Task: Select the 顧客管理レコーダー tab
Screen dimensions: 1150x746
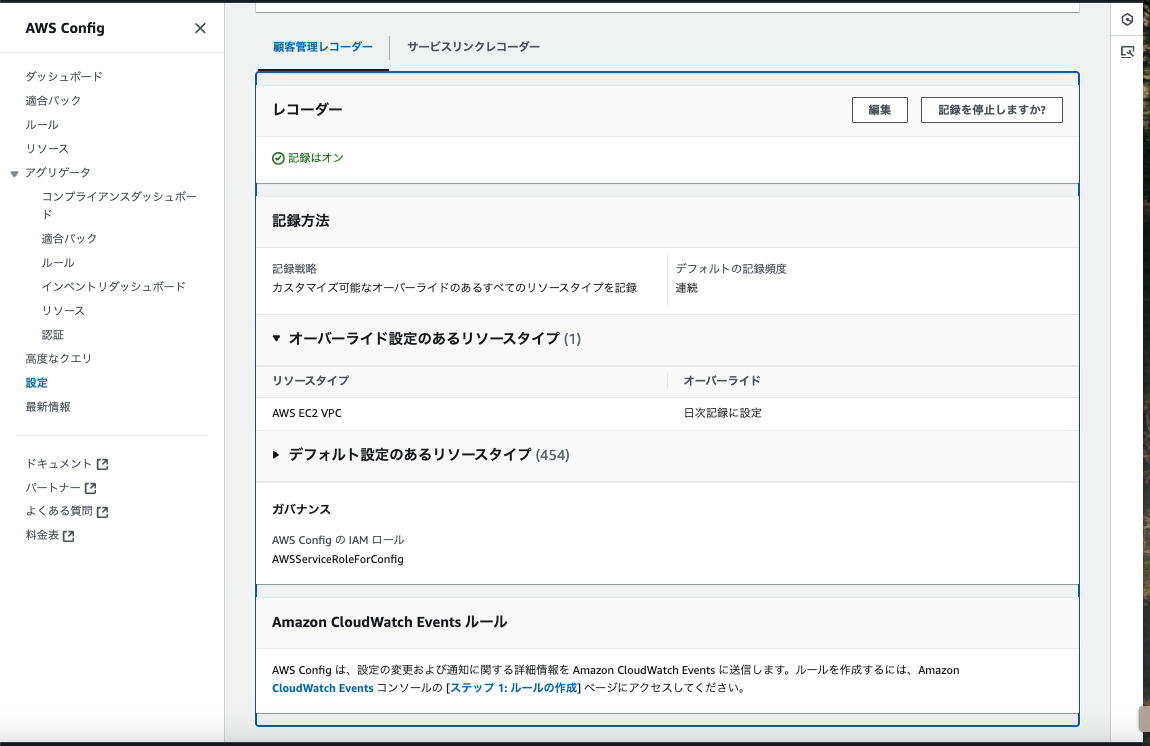Action: point(322,47)
